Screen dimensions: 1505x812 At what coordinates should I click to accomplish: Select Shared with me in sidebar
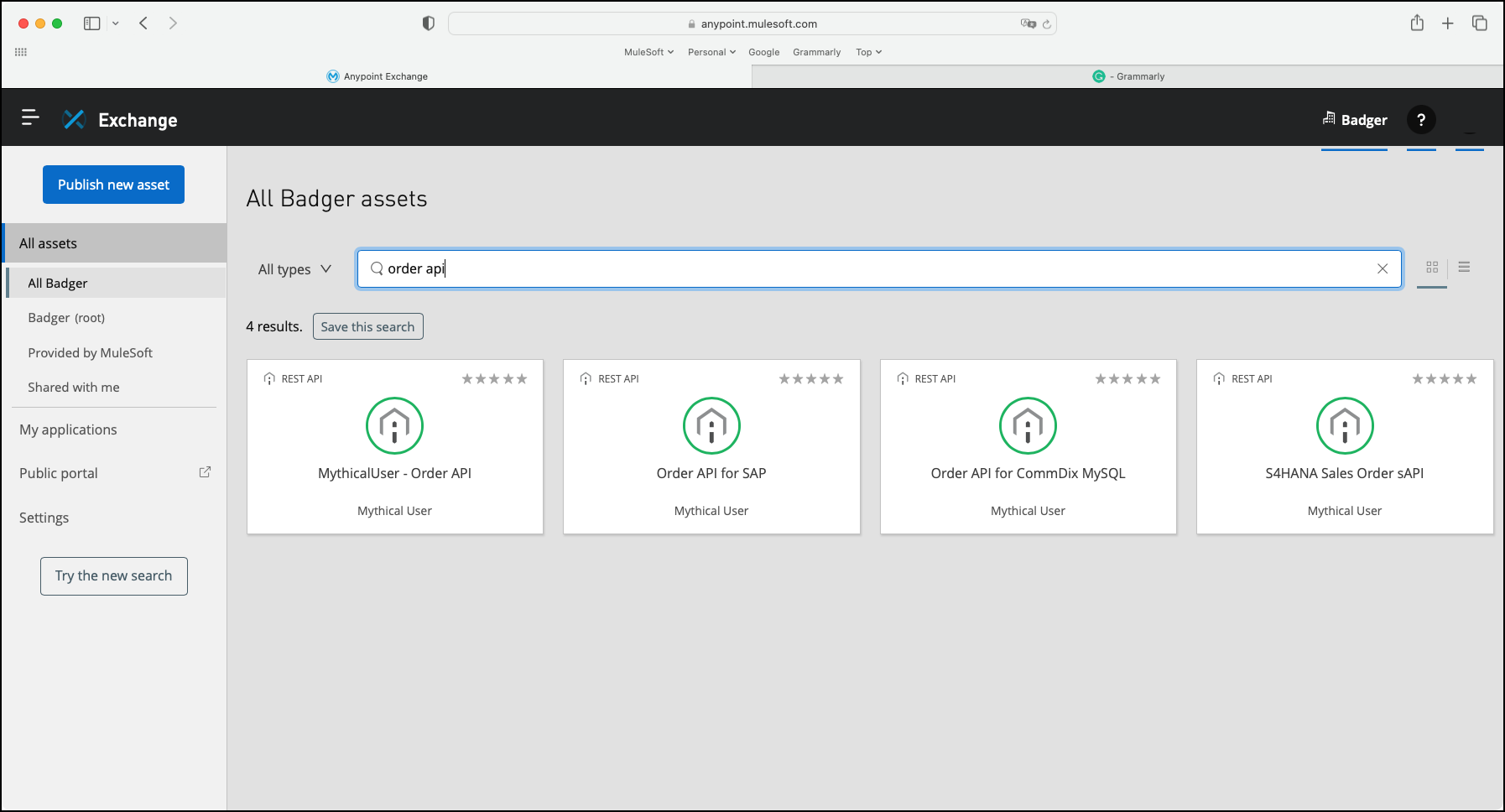(74, 388)
